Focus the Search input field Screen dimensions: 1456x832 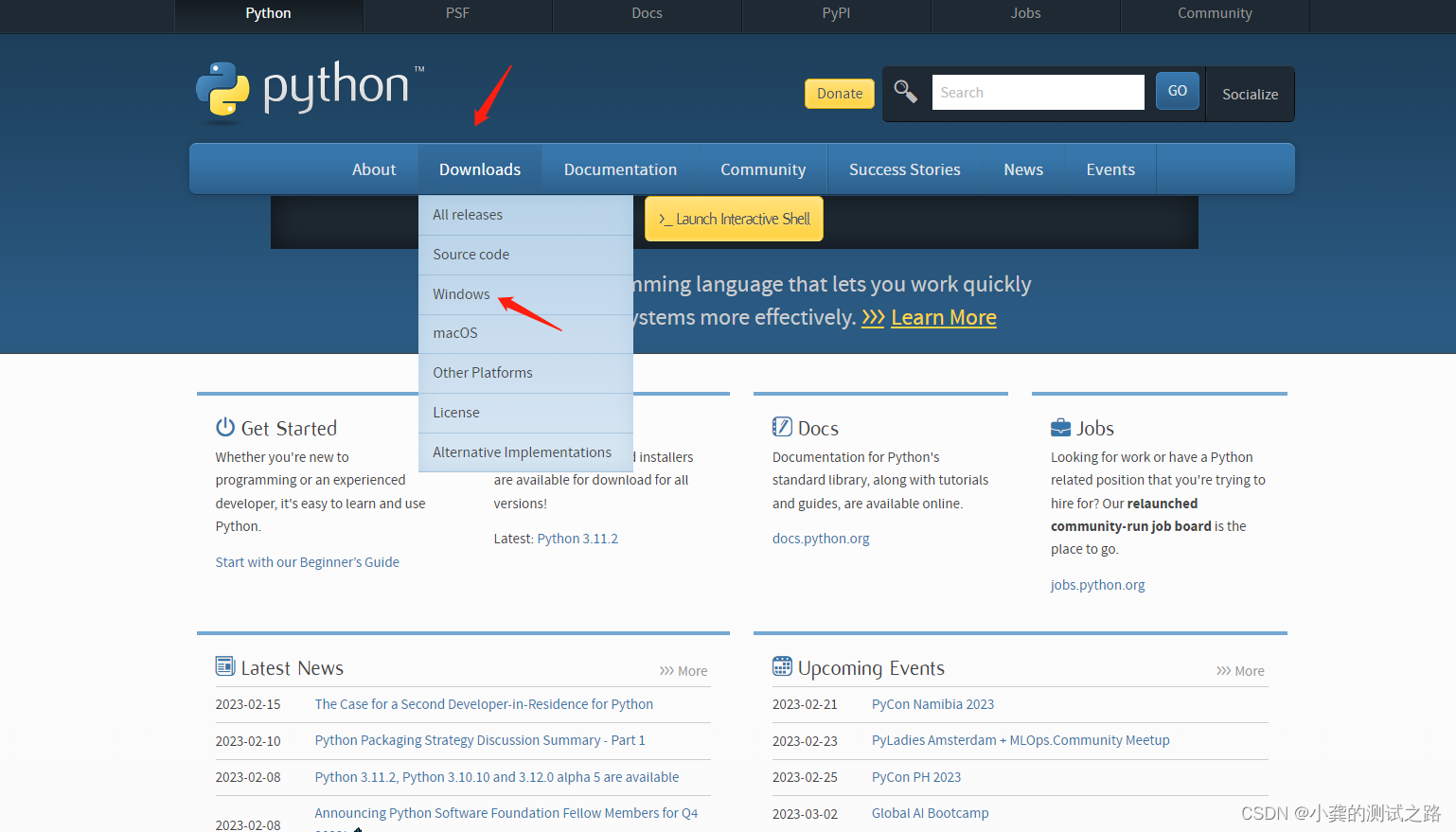(1038, 92)
